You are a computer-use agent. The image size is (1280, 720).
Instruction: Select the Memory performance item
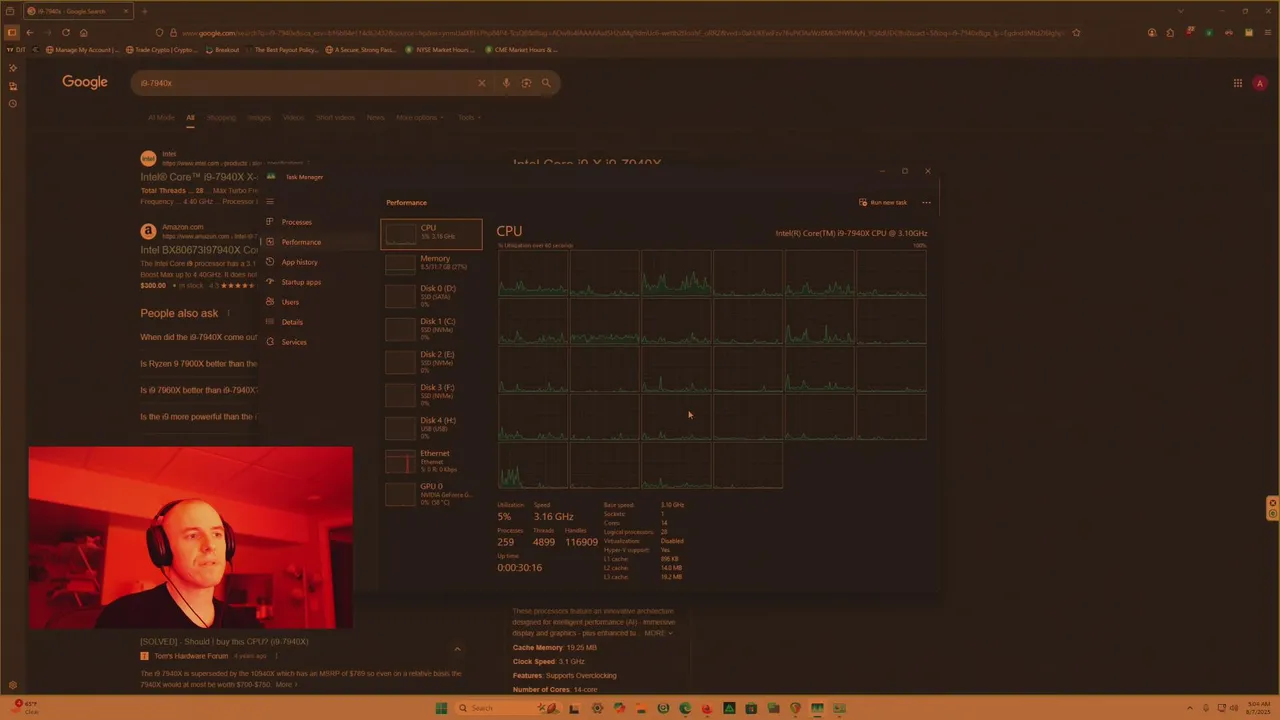pyautogui.click(x=431, y=263)
